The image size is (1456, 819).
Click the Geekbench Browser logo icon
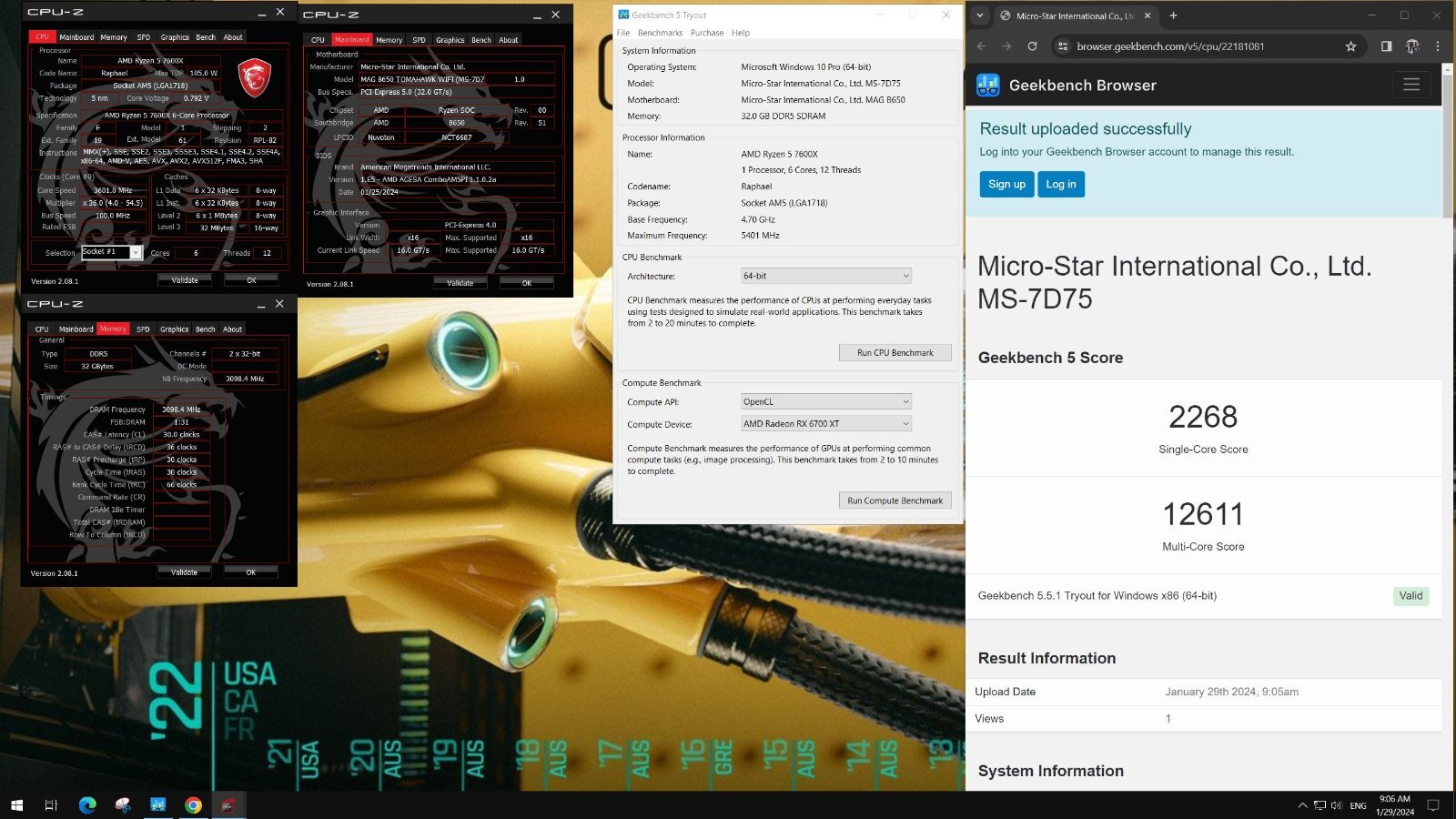pyautogui.click(x=987, y=86)
